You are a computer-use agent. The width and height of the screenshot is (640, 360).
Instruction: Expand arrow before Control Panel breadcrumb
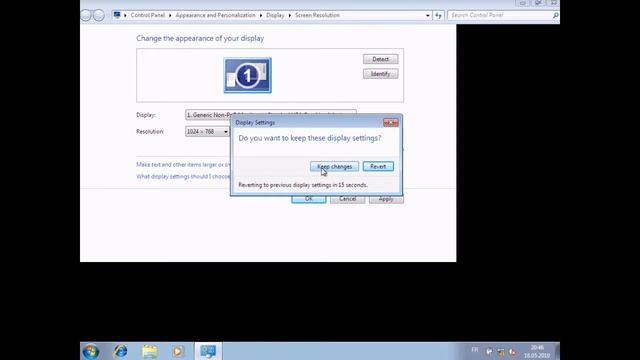coord(125,15)
